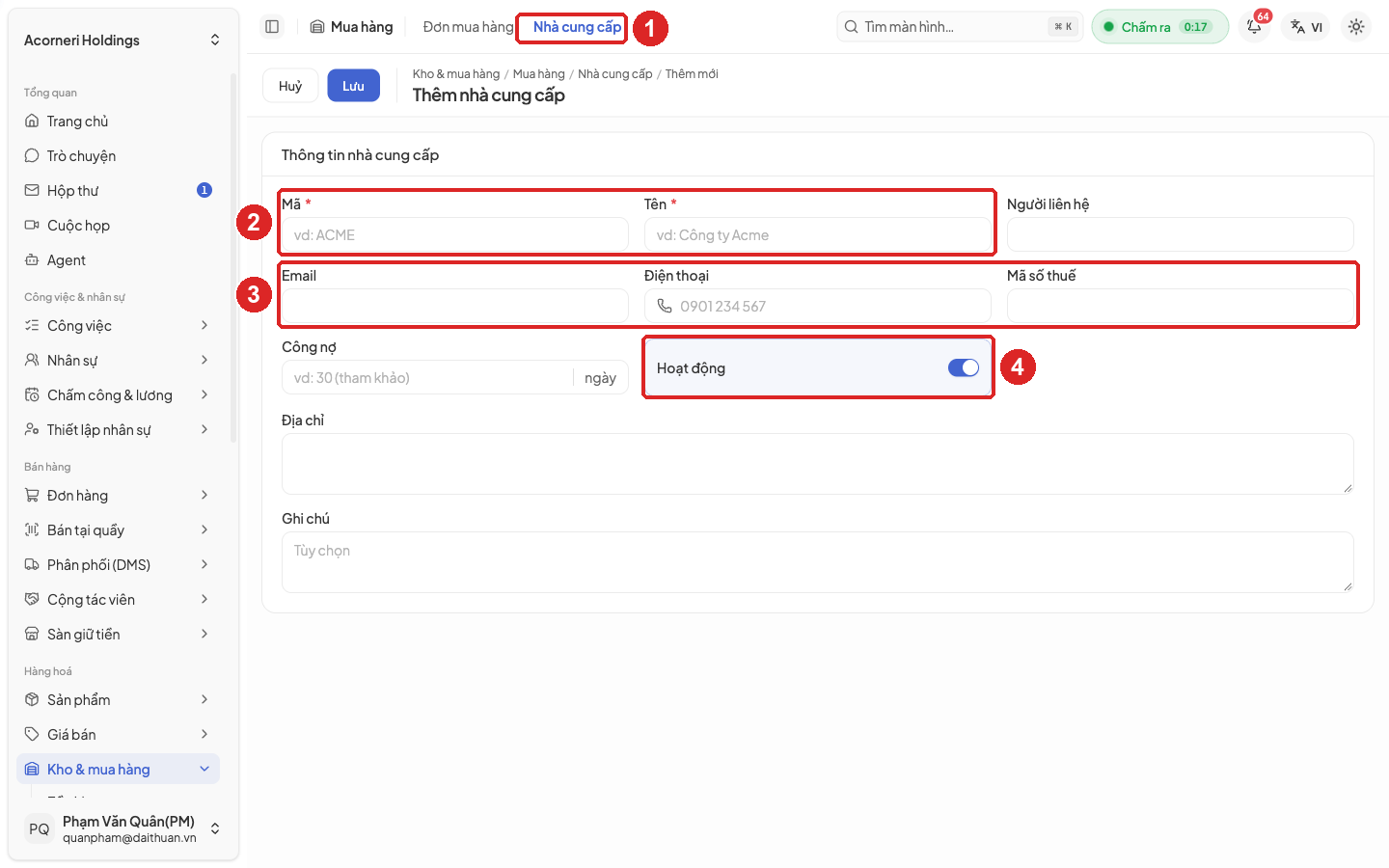Screen dimensions: 1389x868
Task: Expand the Đơn hàng menu
Action: [x=118, y=496]
